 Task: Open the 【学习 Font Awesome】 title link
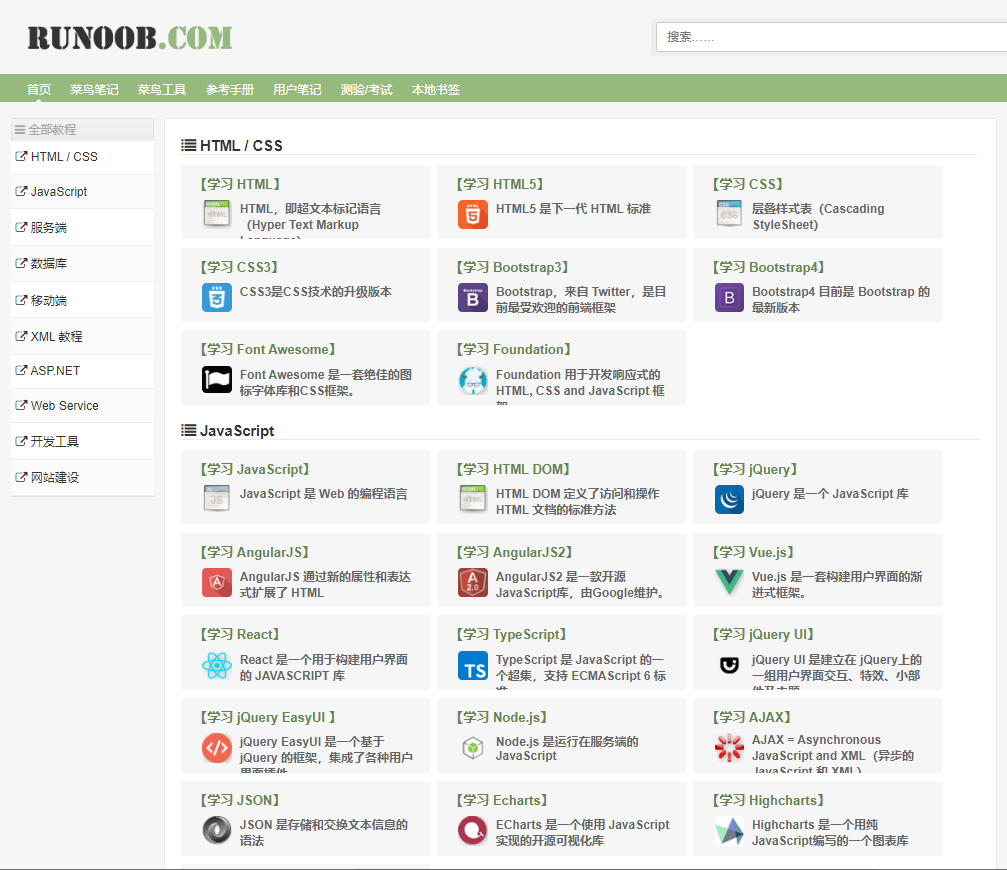[268, 349]
